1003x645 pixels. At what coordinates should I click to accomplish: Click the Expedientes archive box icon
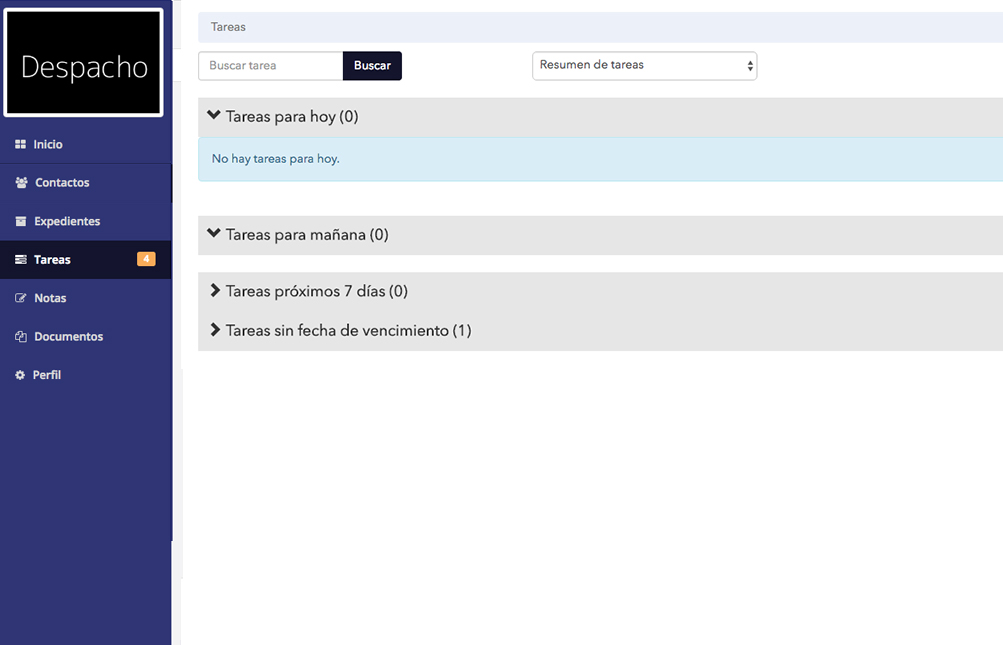pyautogui.click(x=20, y=221)
